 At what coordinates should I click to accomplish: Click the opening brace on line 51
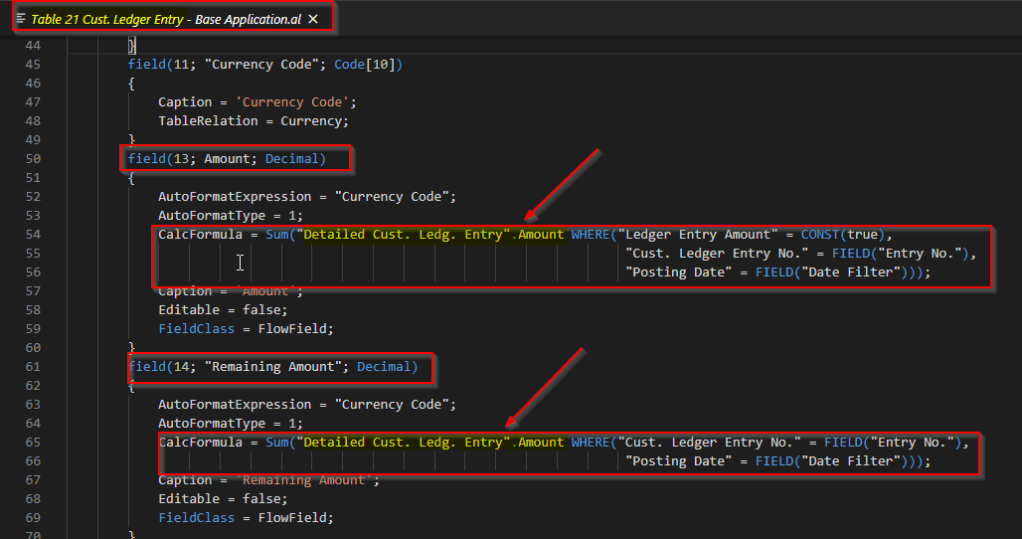(131, 178)
